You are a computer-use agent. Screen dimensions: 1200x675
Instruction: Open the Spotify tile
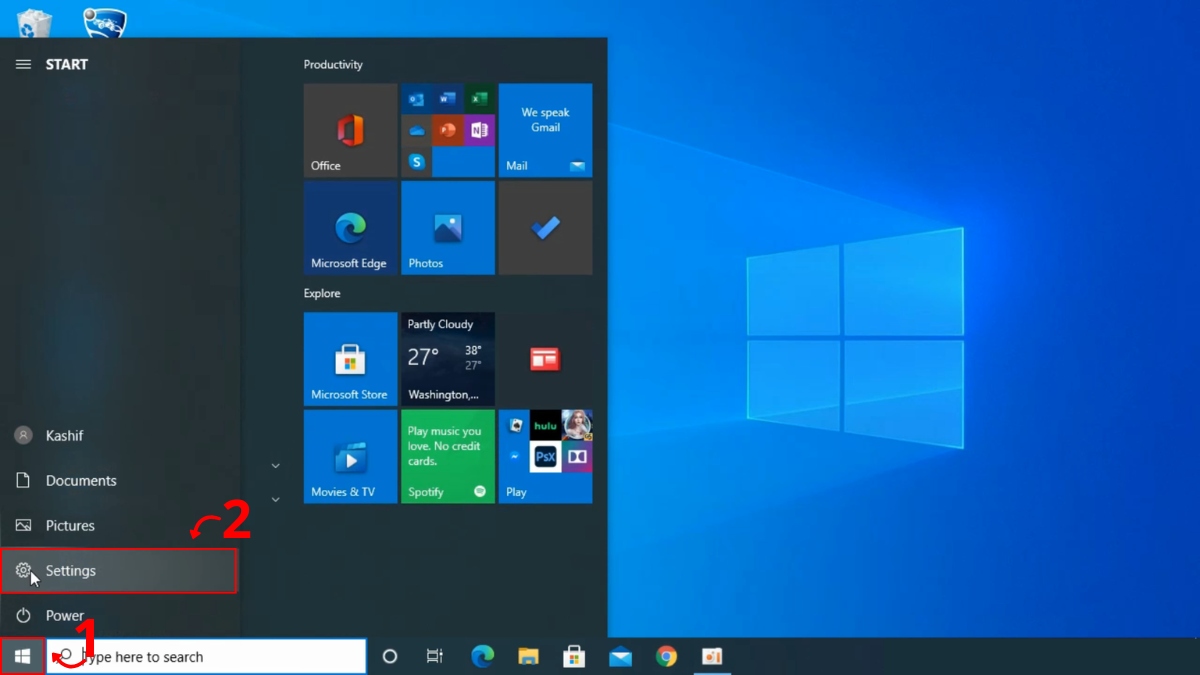tap(447, 455)
